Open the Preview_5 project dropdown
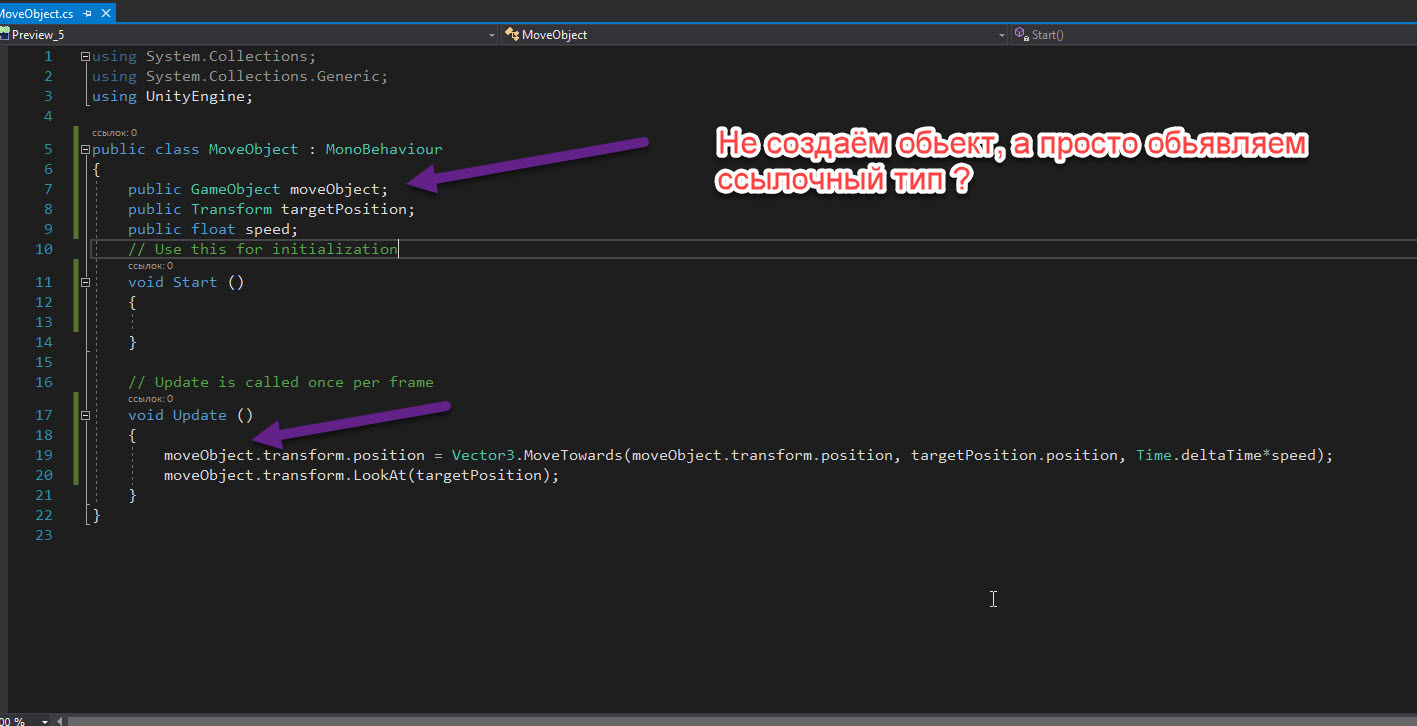 [x=249, y=34]
